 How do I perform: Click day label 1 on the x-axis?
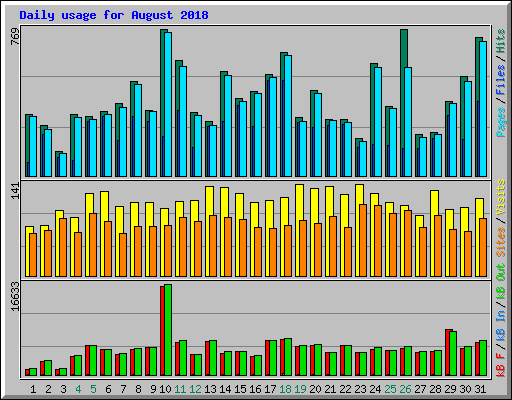coord(33,389)
